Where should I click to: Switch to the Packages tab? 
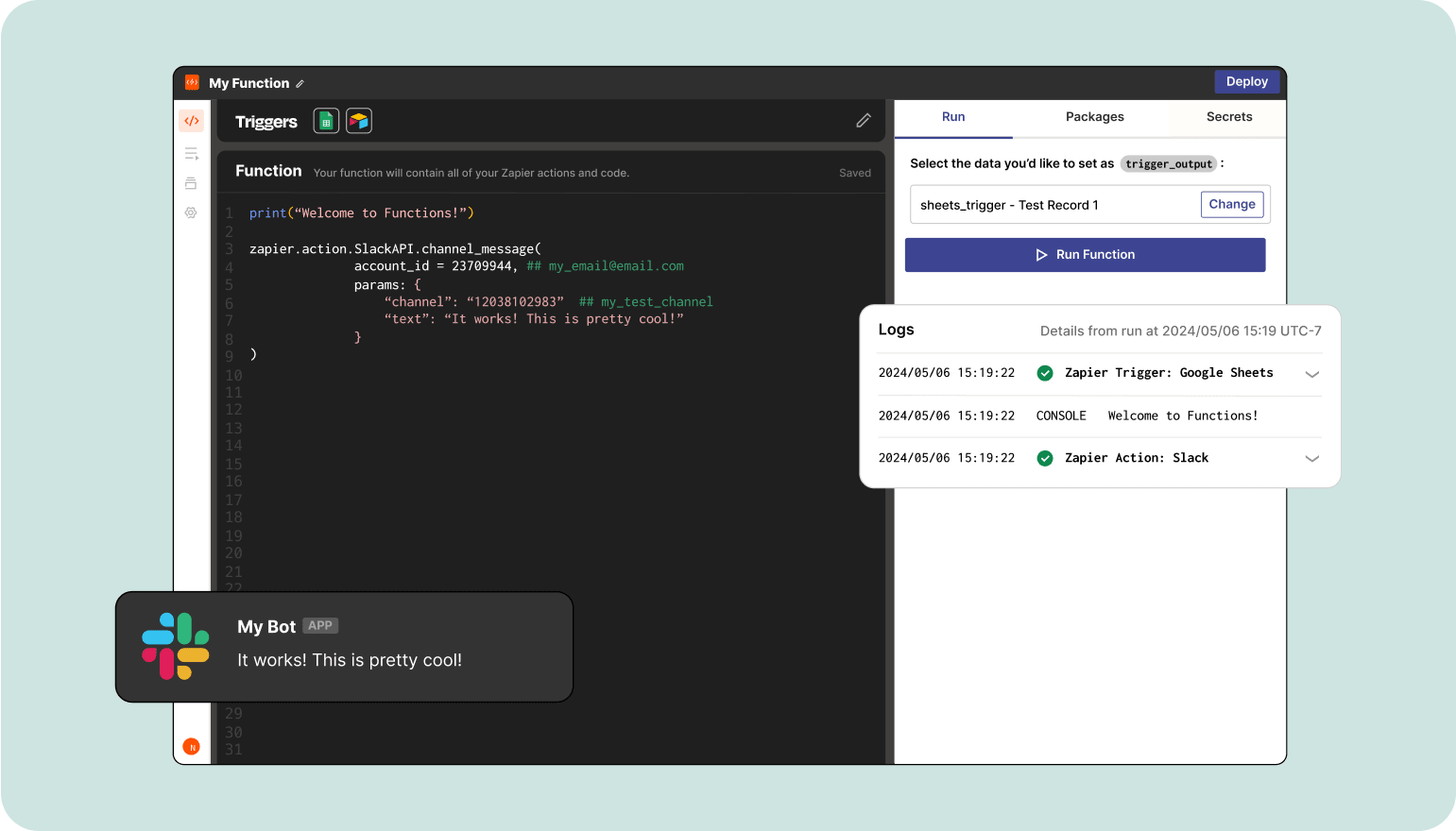click(x=1094, y=117)
